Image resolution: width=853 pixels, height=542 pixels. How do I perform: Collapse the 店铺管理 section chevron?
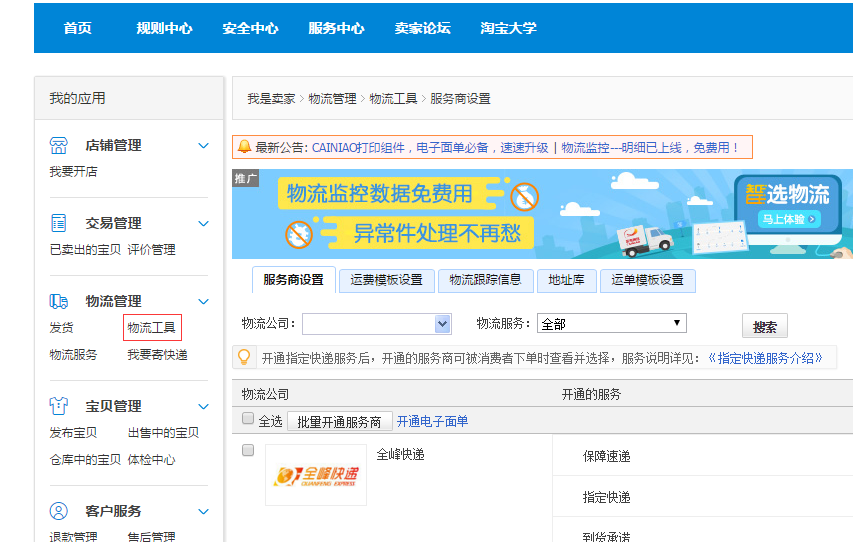tap(203, 146)
